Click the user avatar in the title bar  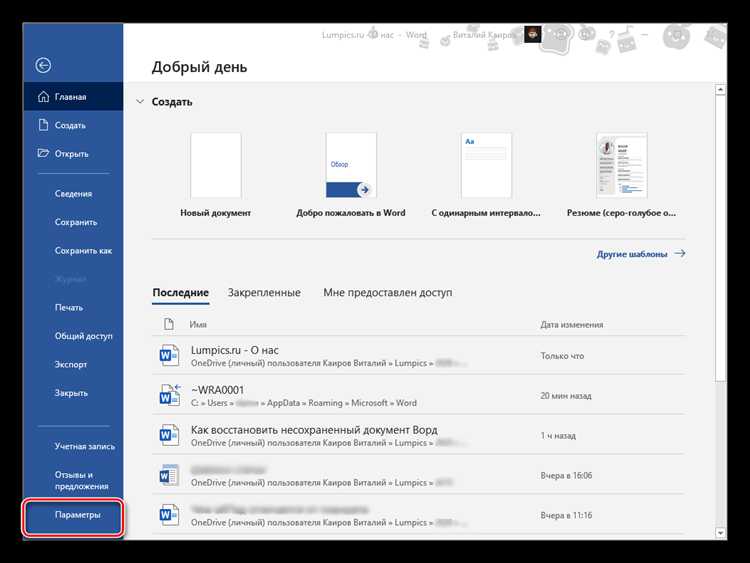[x=532, y=34]
